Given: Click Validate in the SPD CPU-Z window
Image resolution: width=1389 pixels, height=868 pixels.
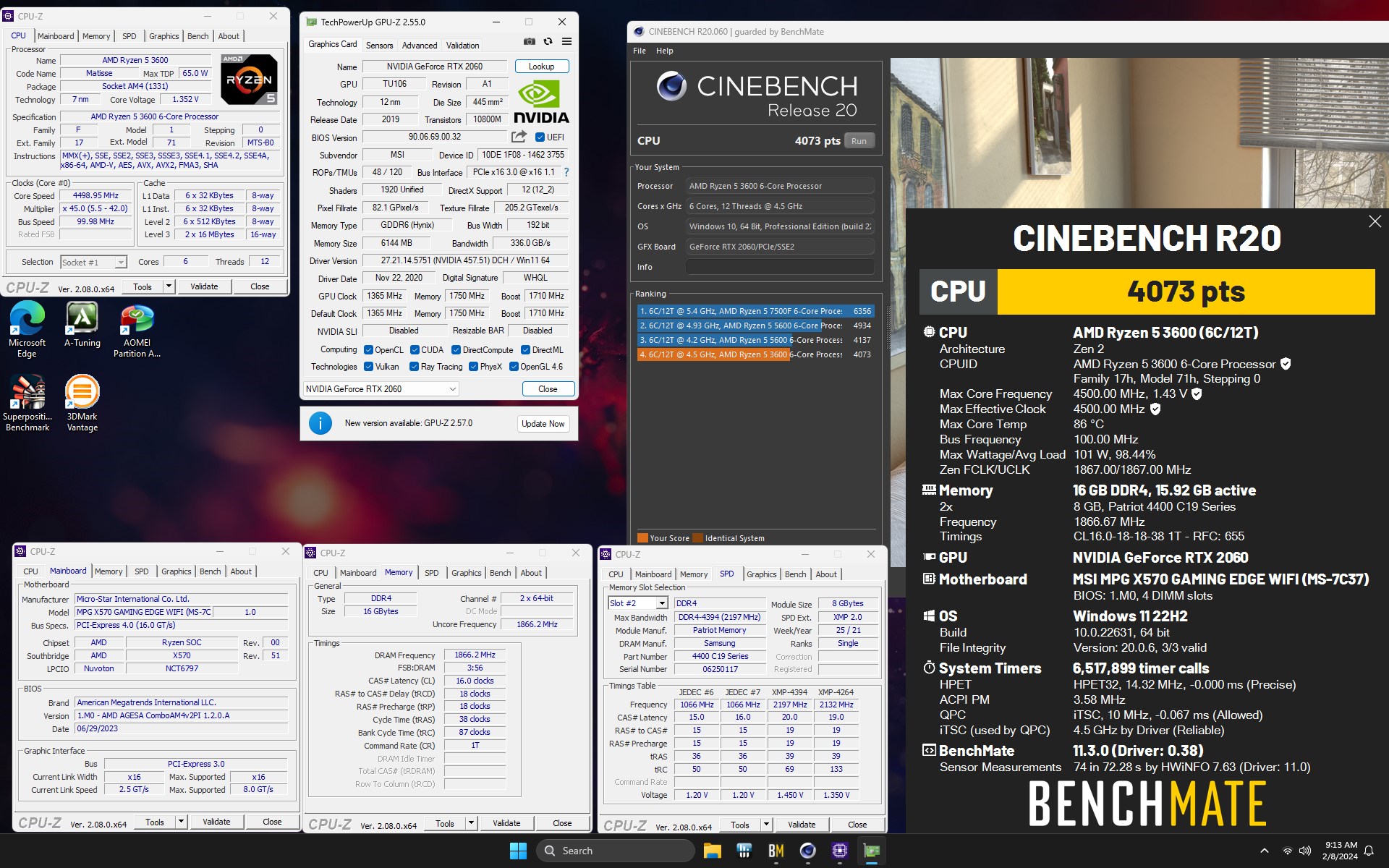Looking at the screenshot, I should tap(801, 825).
